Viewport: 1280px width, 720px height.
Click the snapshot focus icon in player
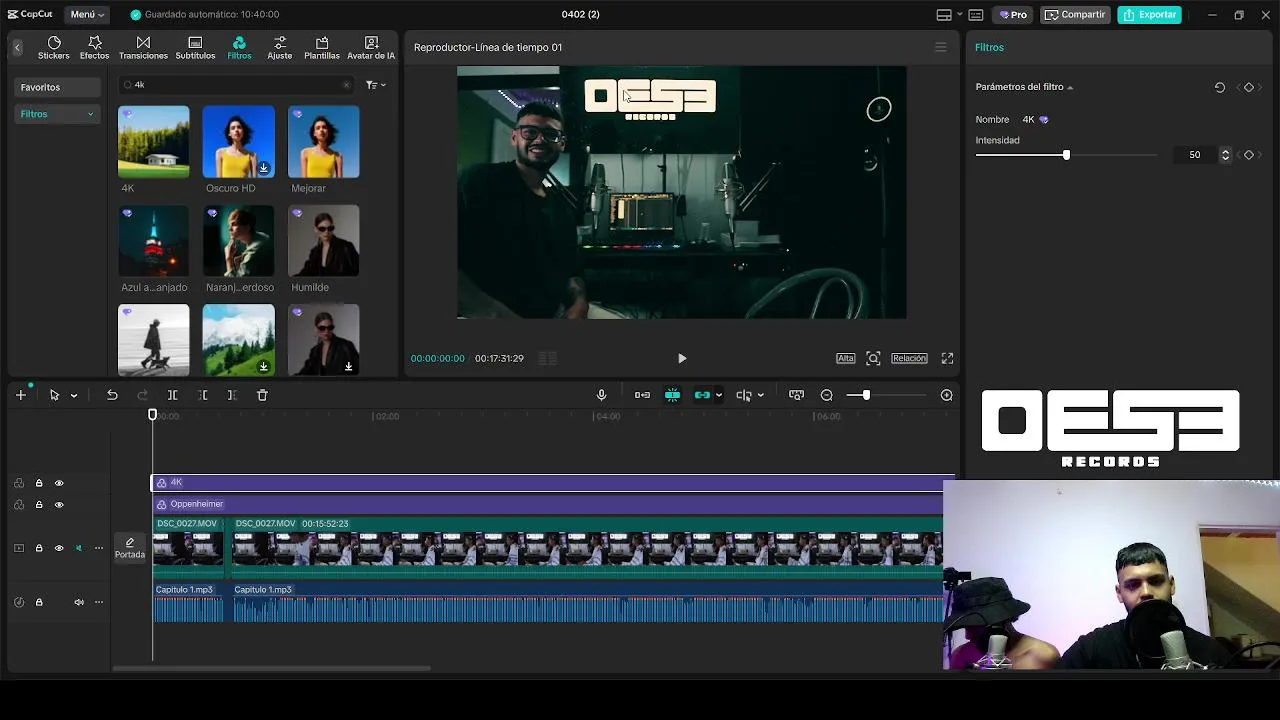pos(873,358)
